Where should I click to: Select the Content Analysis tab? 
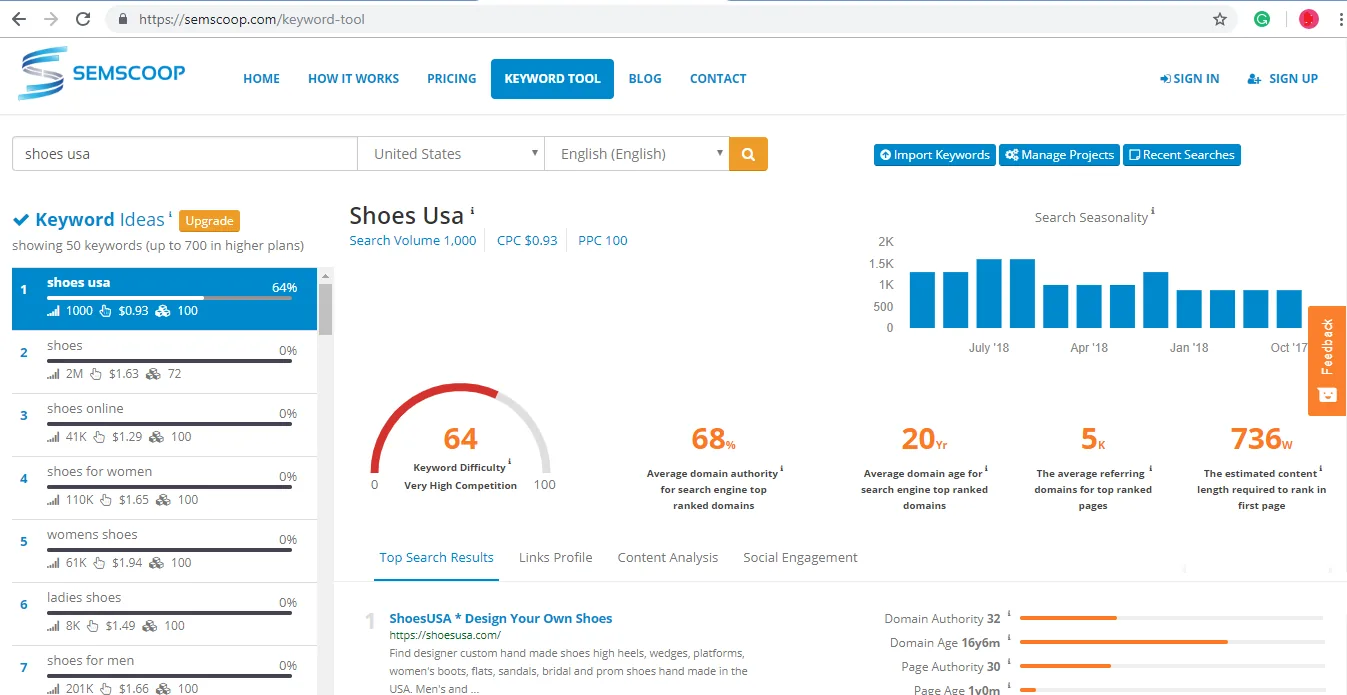[667, 557]
